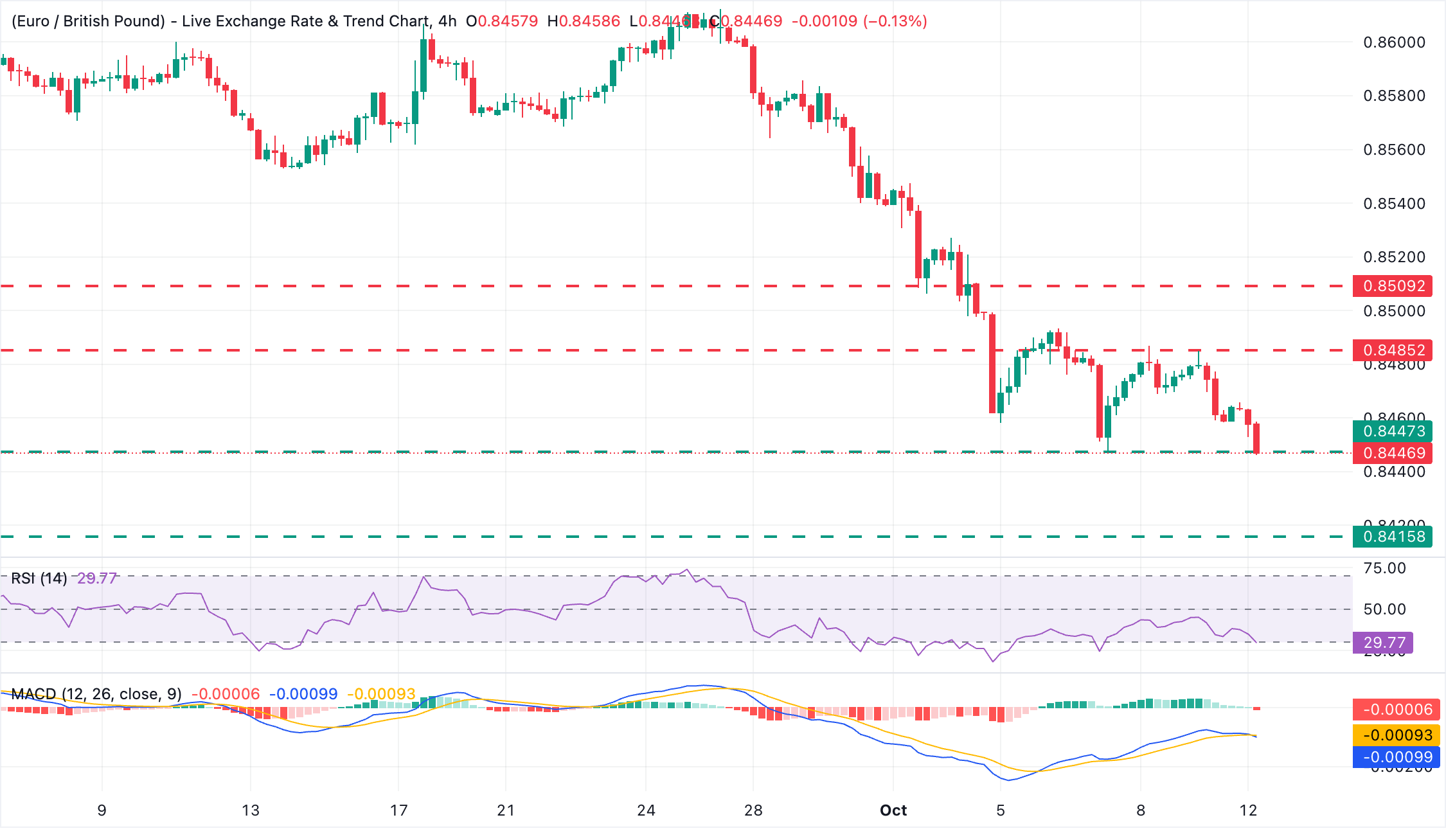Click the date axis label 17
The height and width of the screenshot is (840, 1446).
pyautogui.click(x=399, y=810)
